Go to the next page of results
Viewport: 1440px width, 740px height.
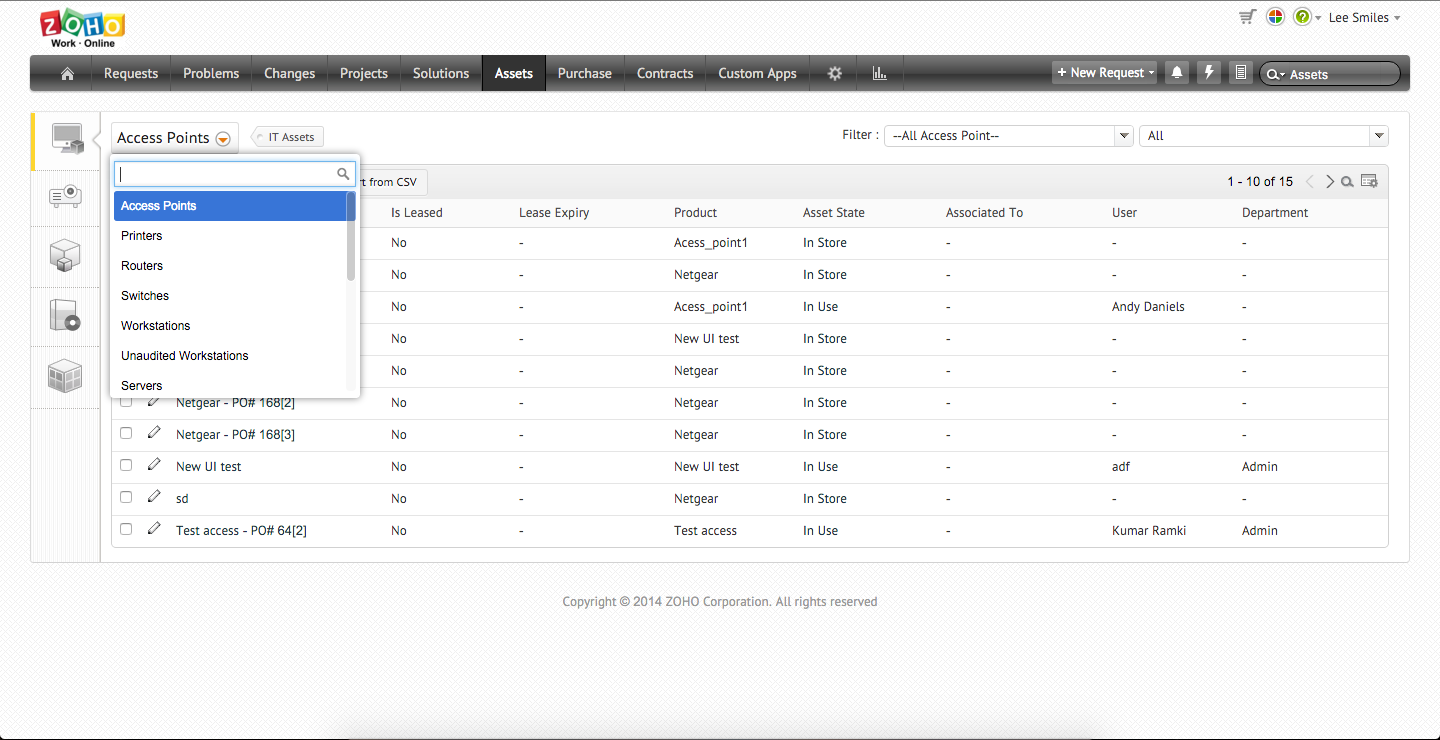1329,182
